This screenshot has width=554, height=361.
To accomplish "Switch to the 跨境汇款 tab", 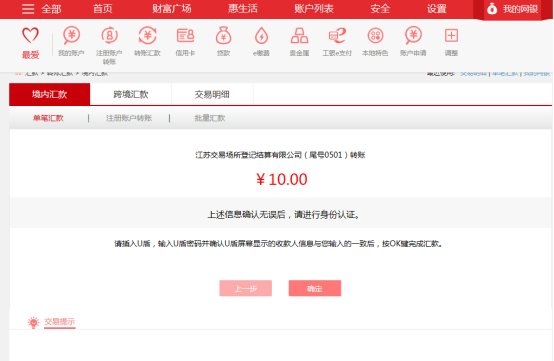I will click(x=131, y=94).
